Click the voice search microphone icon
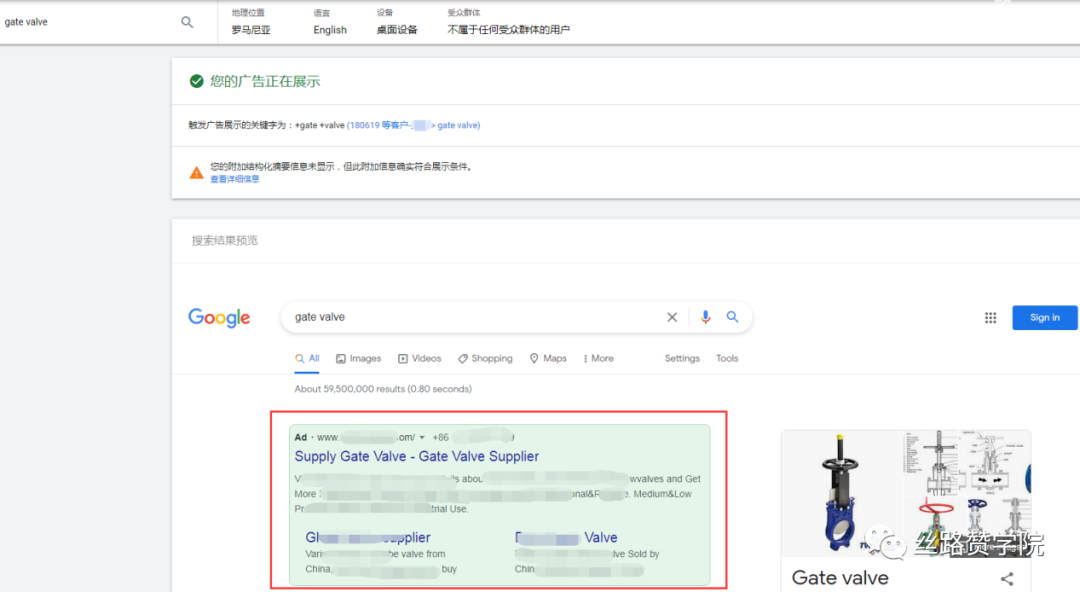This screenshot has height=592, width=1080. pyautogui.click(x=705, y=316)
